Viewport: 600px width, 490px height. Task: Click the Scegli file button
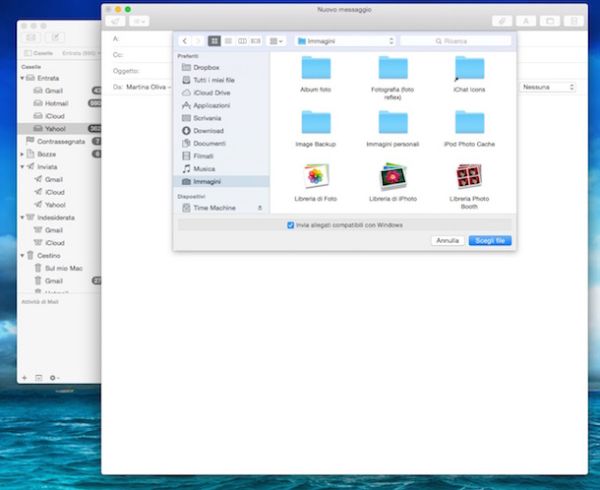click(490, 241)
